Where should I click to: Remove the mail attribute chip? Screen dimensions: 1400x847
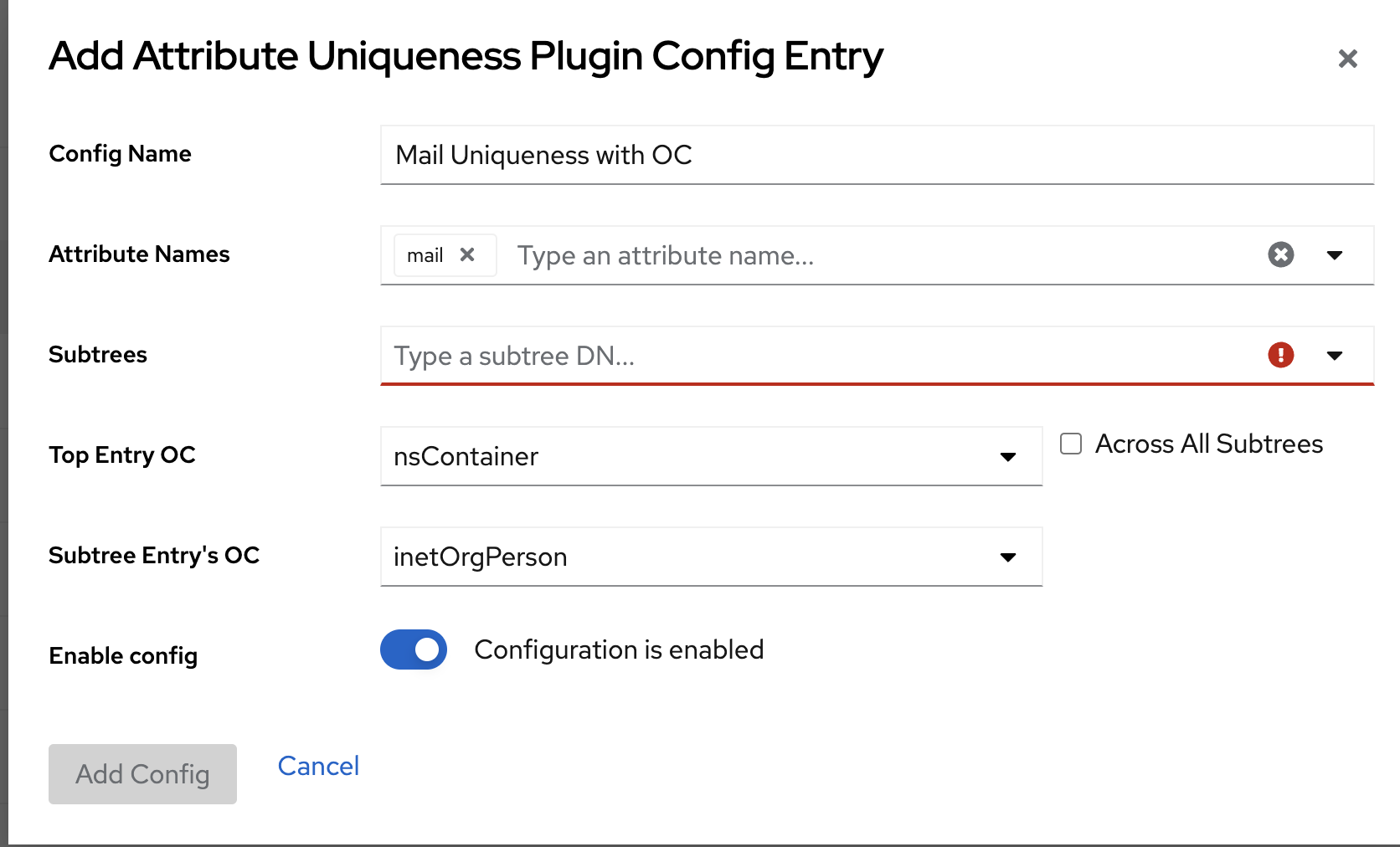[467, 254]
